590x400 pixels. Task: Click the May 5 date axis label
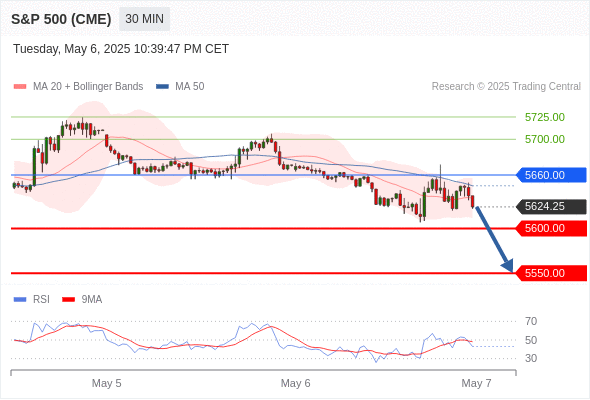point(106,383)
